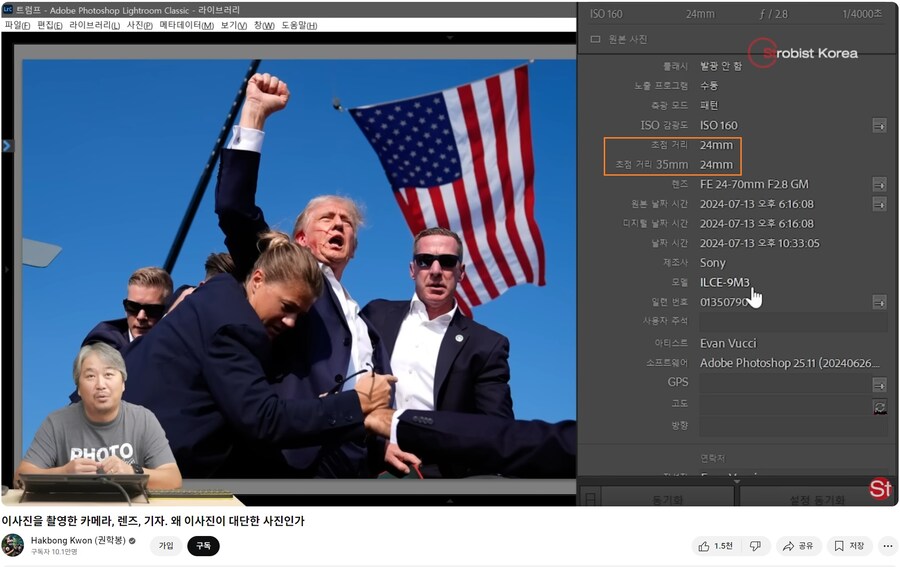Dislike the video with thumbs-down icon
Image resolution: width=900 pixels, height=567 pixels.
pos(756,546)
